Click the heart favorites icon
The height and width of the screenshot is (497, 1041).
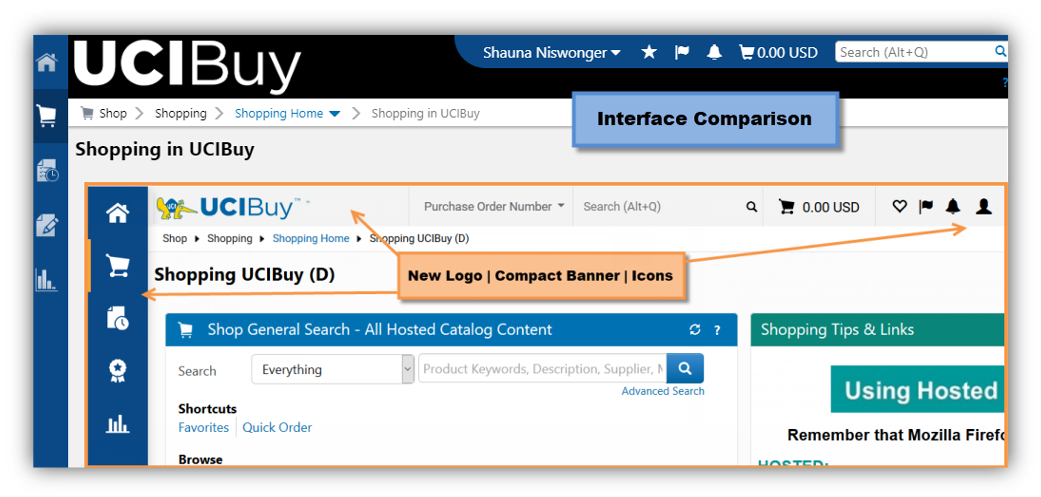point(899,206)
